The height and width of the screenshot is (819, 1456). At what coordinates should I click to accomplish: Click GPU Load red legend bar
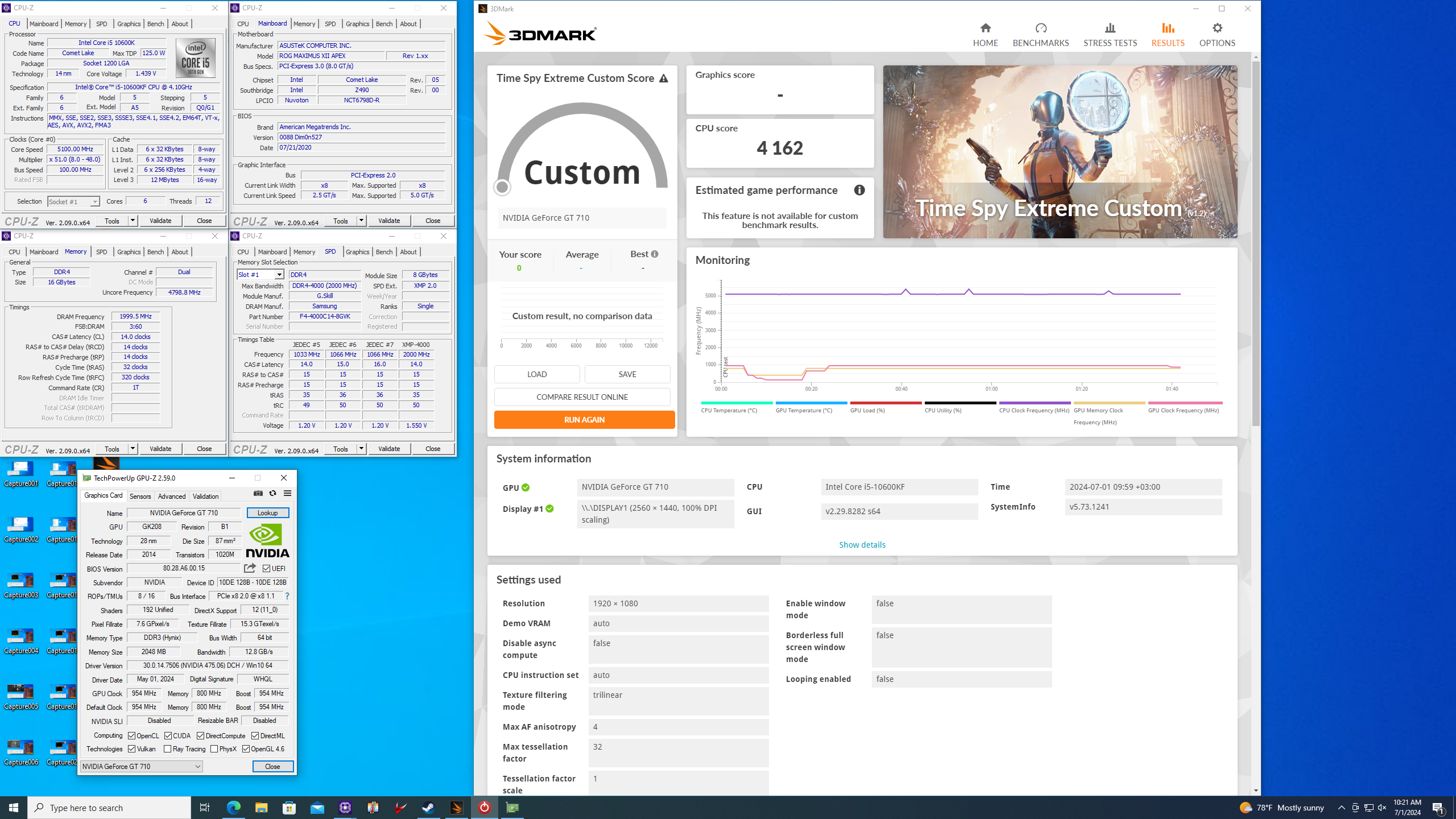[x=886, y=403]
